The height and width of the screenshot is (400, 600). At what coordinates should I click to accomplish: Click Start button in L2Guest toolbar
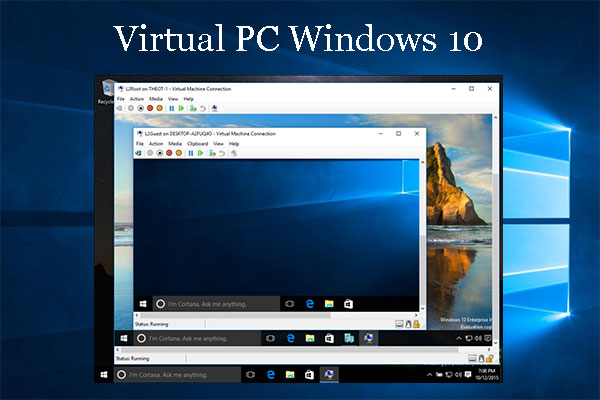(x=150, y=153)
